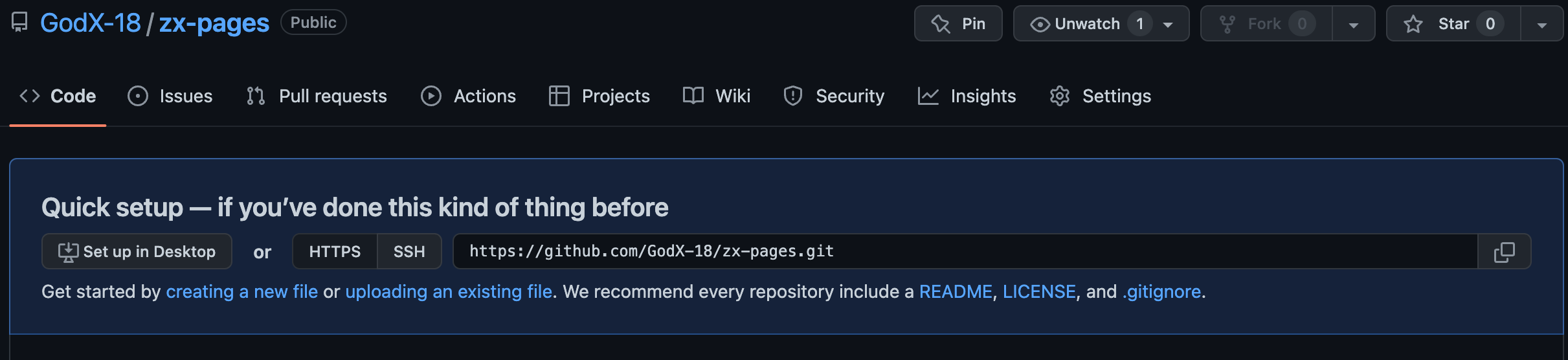The width and height of the screenshot is (1568, 360).
Task: Copy the repository URL to clipboard
Action: coord(1504,251)
